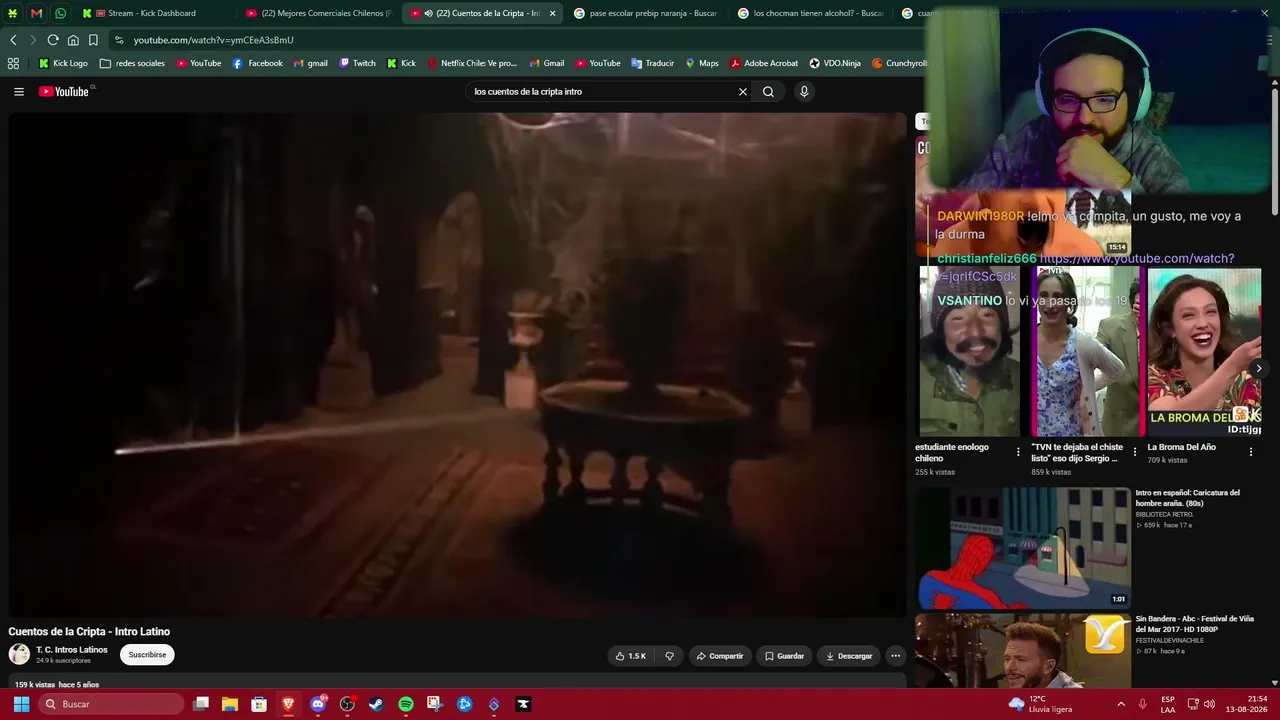Like the video with thumbs up

click(x=631, y=656)
